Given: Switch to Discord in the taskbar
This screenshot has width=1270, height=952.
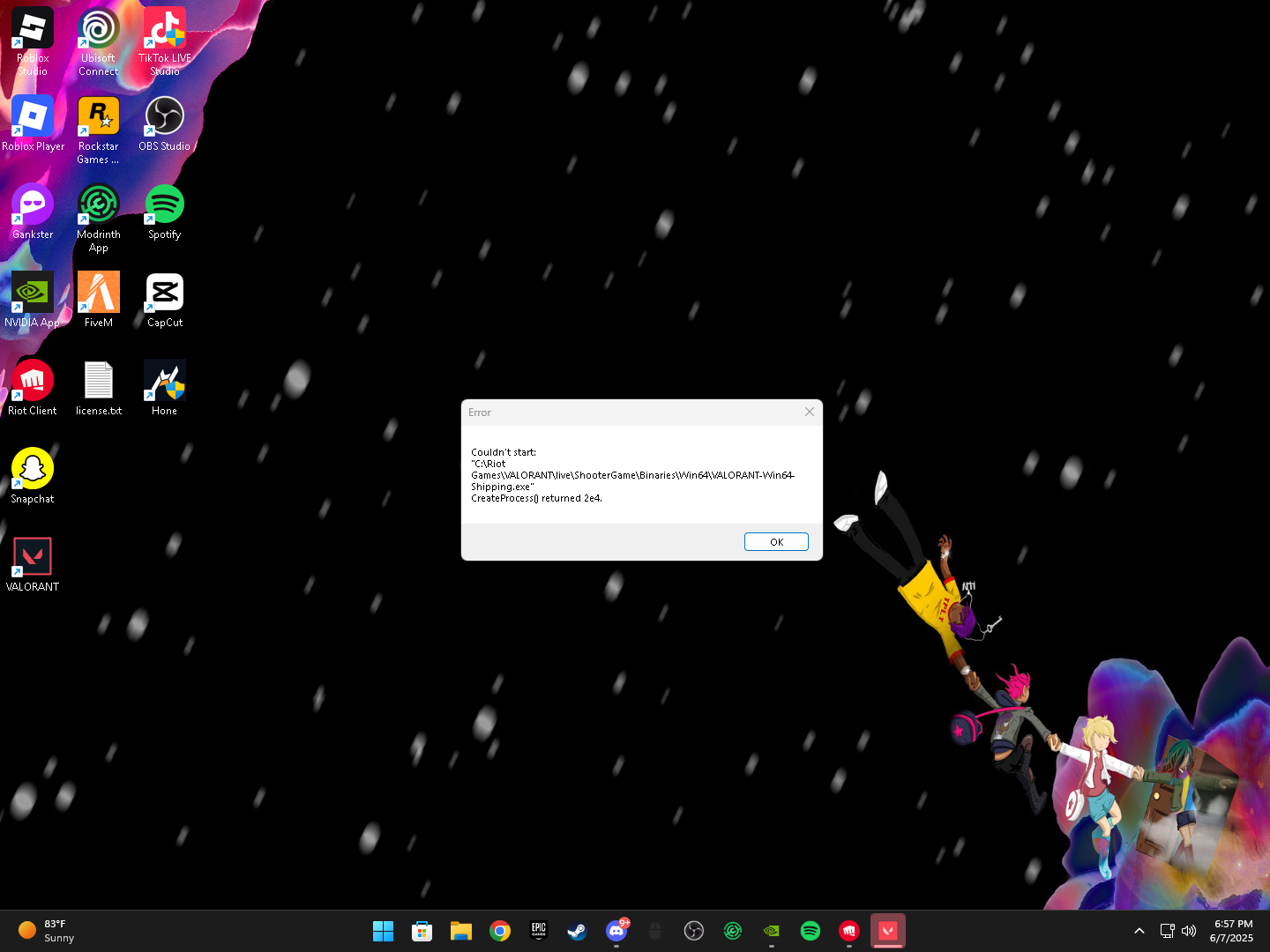Looking at the screenshot, I should coord(616,931).
